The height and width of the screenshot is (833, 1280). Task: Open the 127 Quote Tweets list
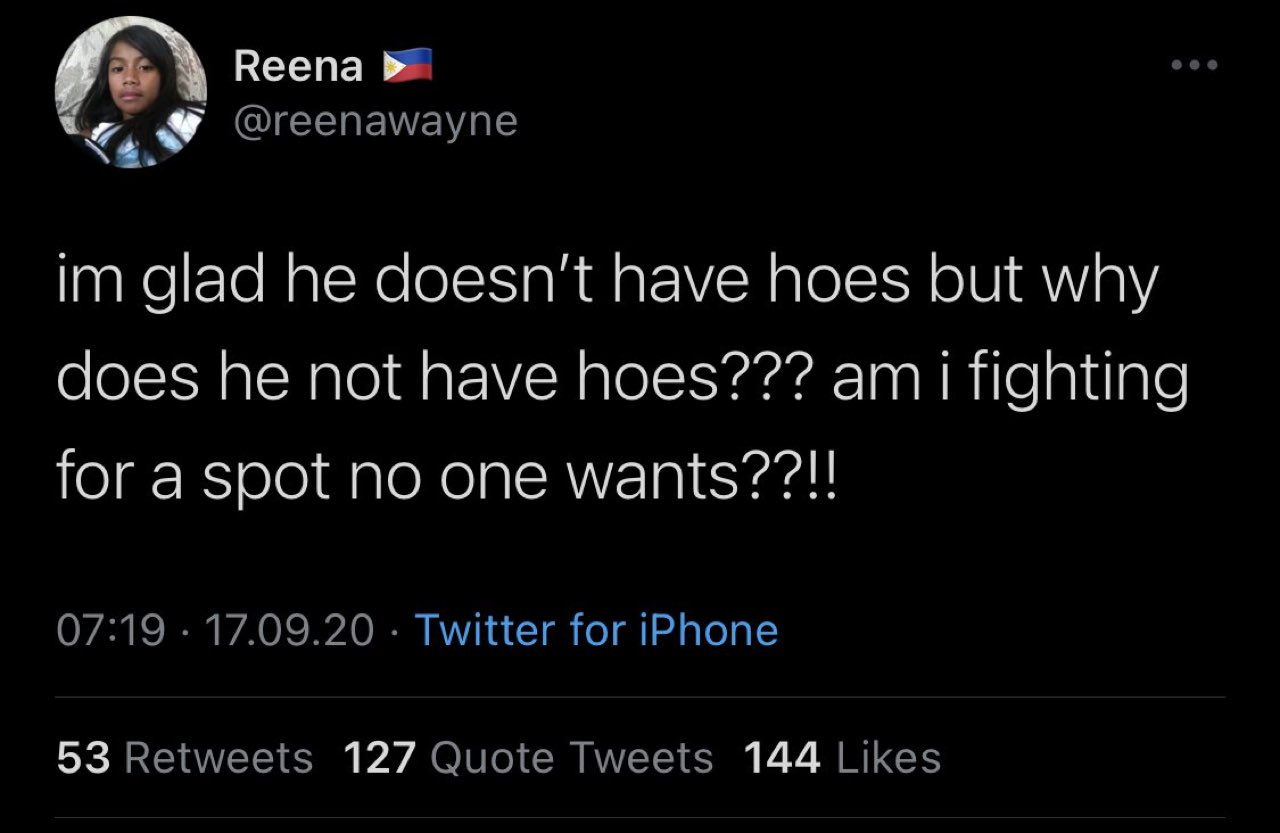pos(528,758)
